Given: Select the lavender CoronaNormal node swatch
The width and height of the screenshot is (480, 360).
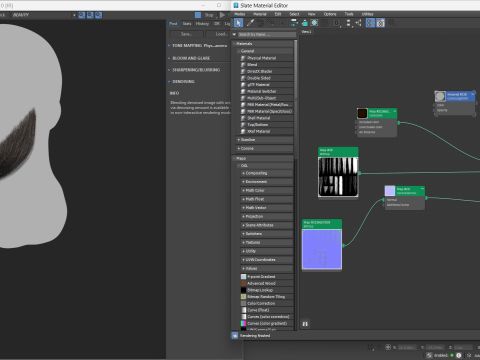Looking at the screenshot, I should pyautogui.click(x=390, y=191).
